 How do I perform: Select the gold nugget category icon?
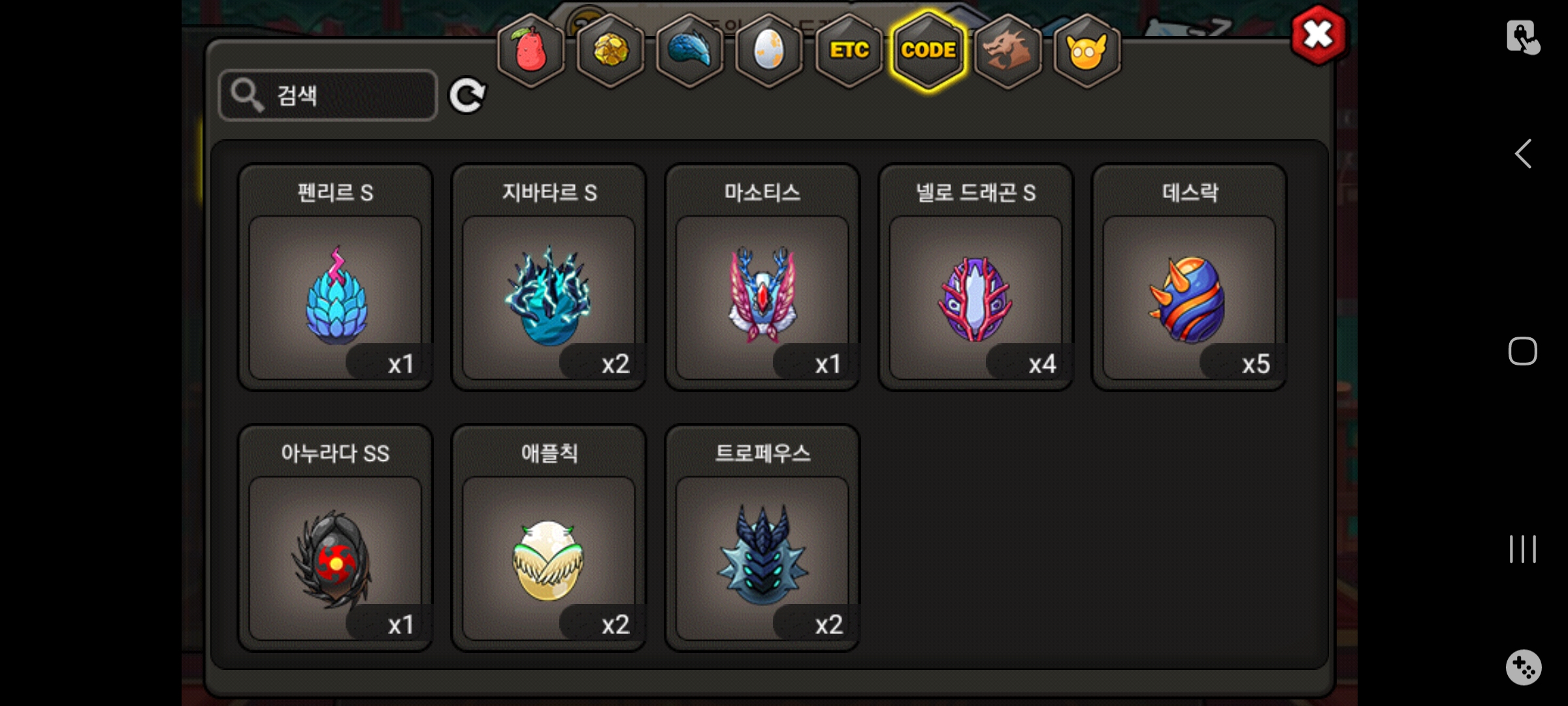point(611,50)
